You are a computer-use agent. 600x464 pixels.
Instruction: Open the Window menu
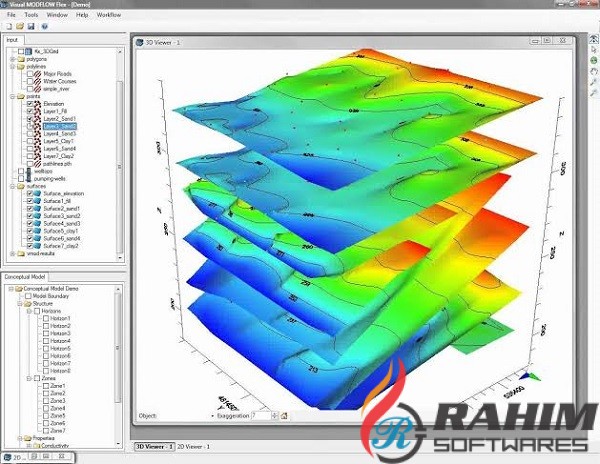(x=57, y=15)
